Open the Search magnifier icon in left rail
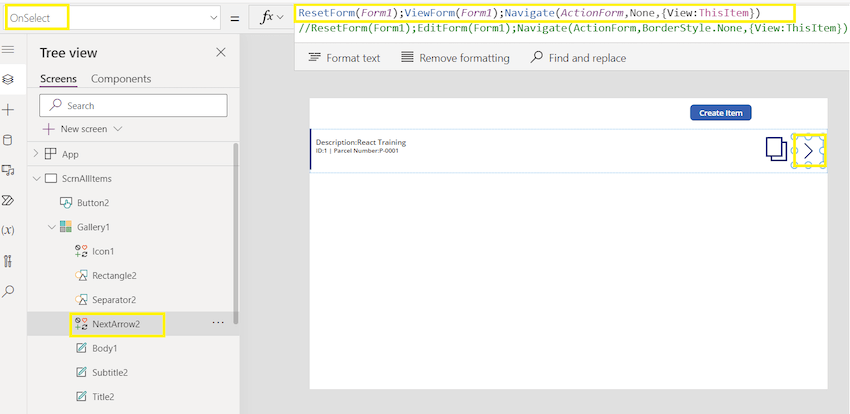 8,292
